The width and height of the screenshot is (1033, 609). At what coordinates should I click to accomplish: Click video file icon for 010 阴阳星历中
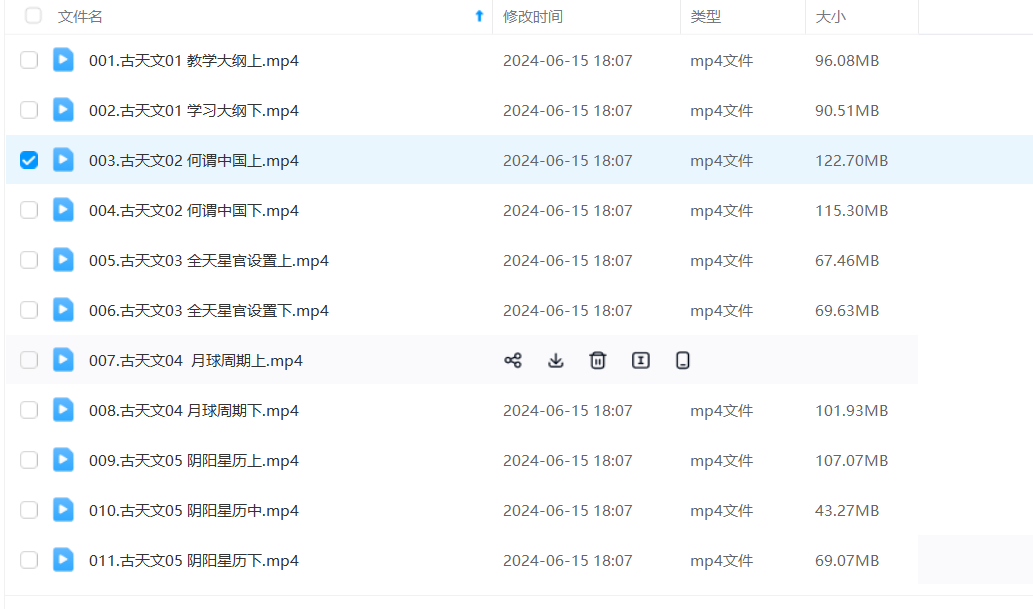click(x=63, y=510)
